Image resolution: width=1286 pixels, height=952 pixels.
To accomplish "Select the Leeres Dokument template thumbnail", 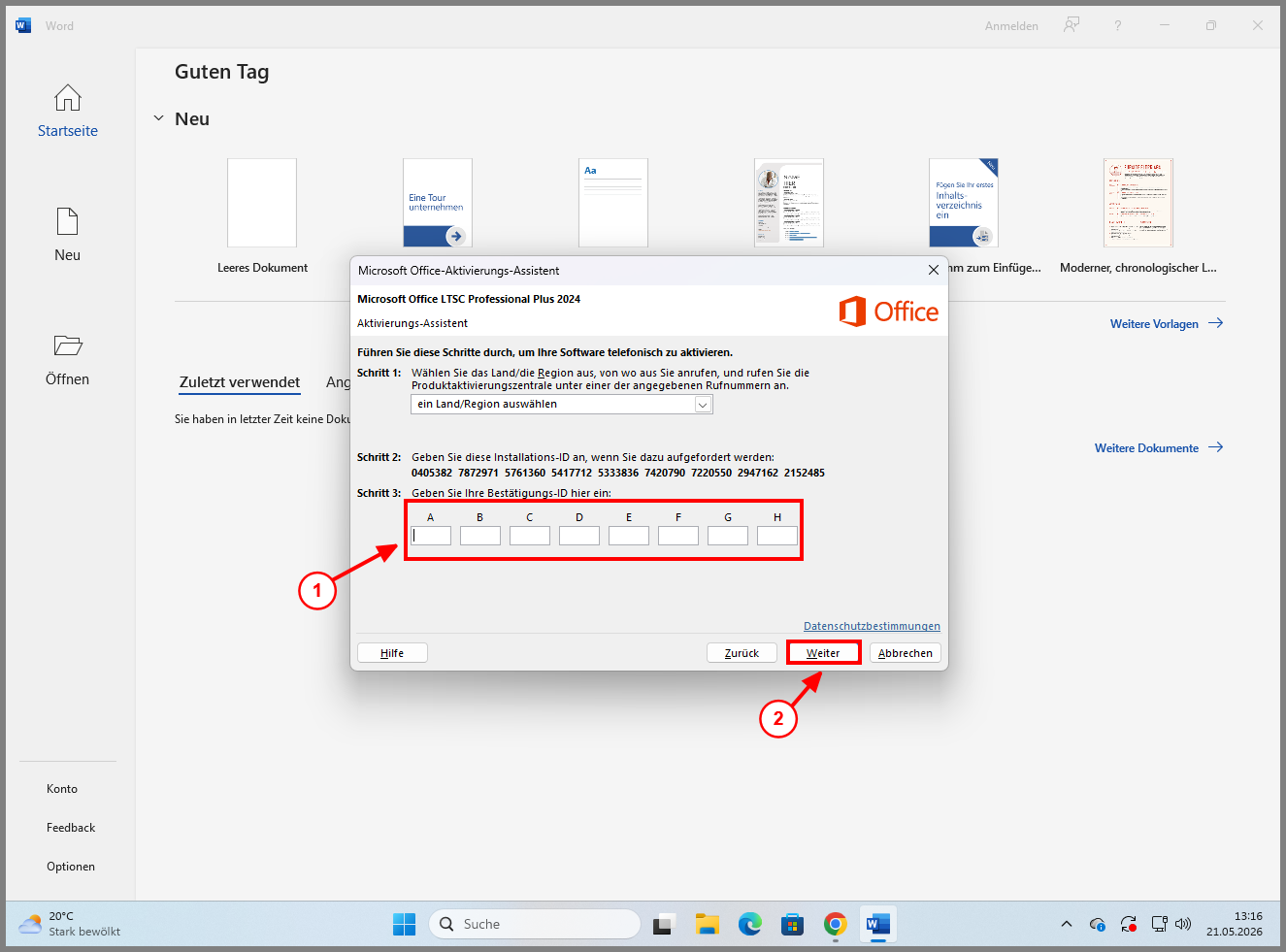I will 262,203.
